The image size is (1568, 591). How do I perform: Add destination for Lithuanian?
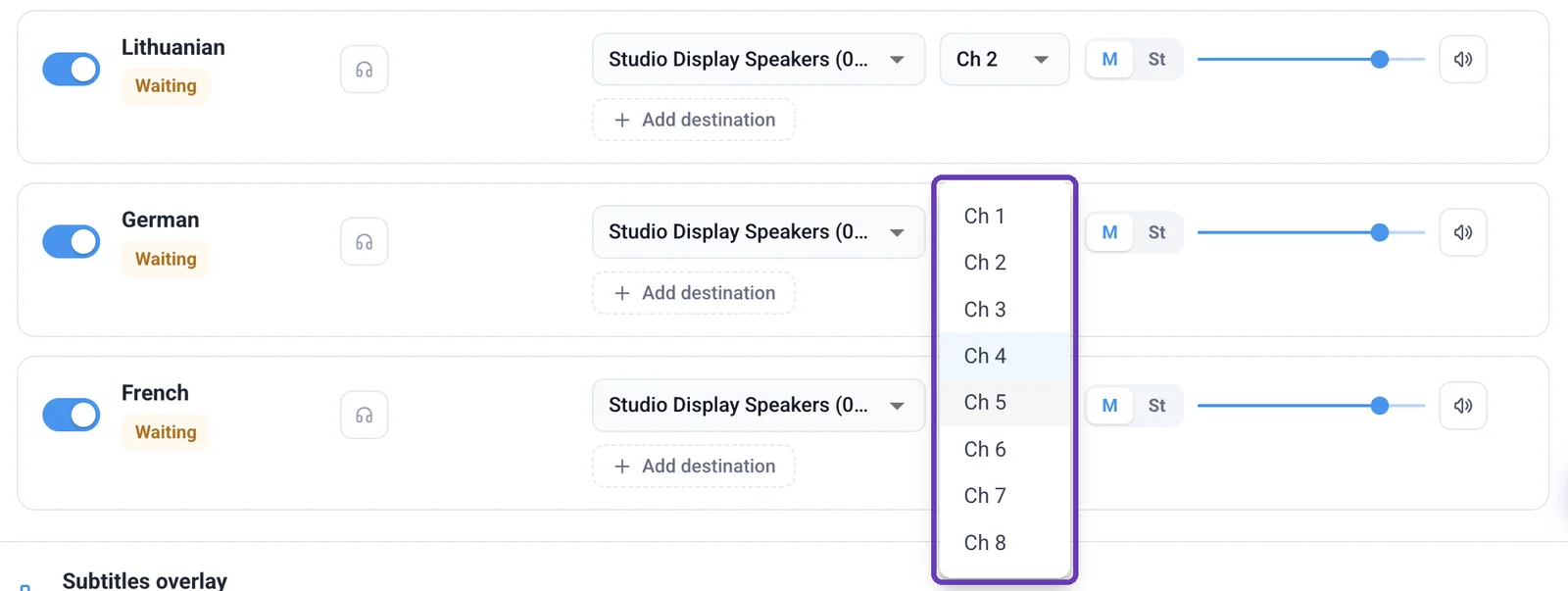(694, 120)
